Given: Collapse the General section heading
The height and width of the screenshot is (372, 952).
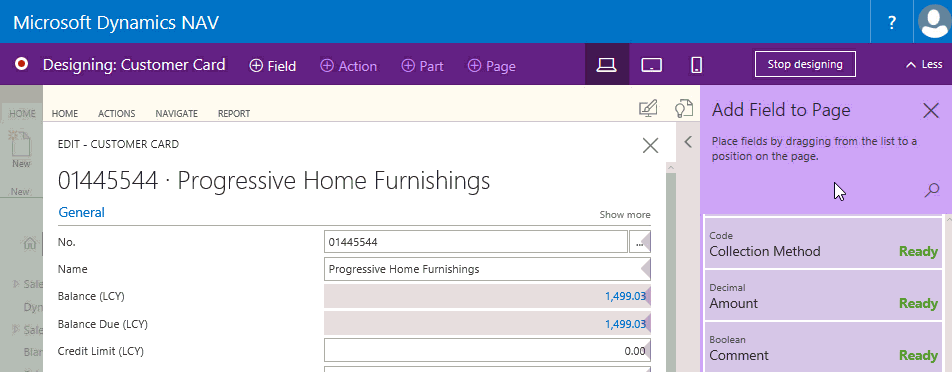Looking at the screenshot, I should coord(81,212).
